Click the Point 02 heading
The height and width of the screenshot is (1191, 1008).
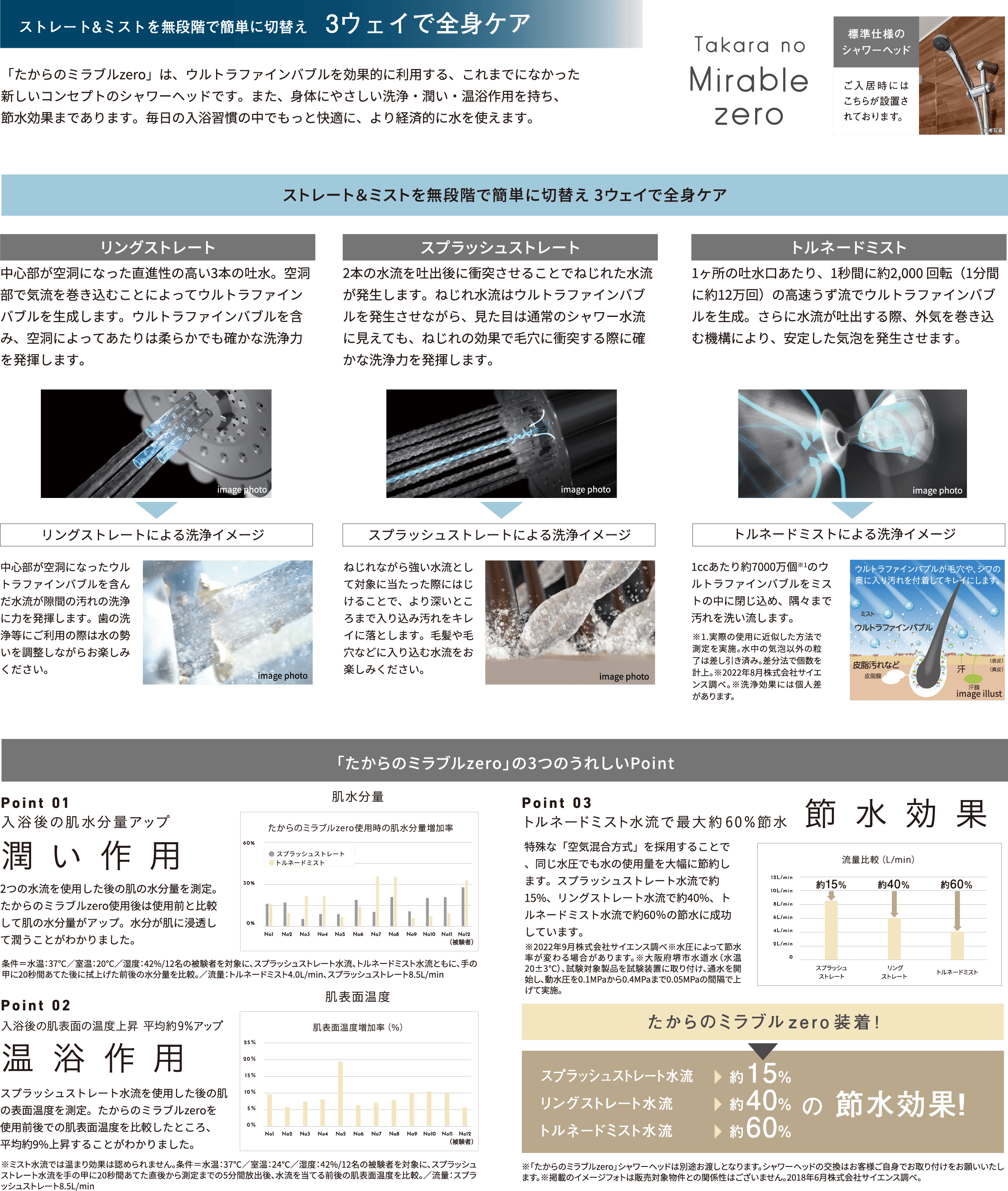(x=35, y=1005)
